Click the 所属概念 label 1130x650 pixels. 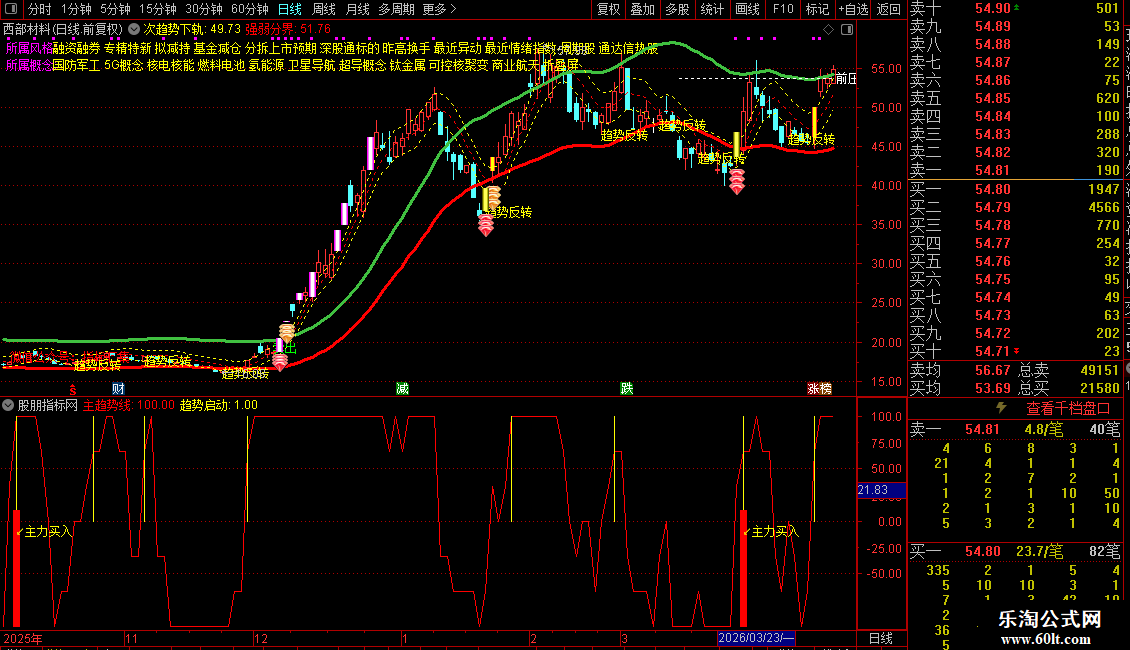tap(29, 65)
